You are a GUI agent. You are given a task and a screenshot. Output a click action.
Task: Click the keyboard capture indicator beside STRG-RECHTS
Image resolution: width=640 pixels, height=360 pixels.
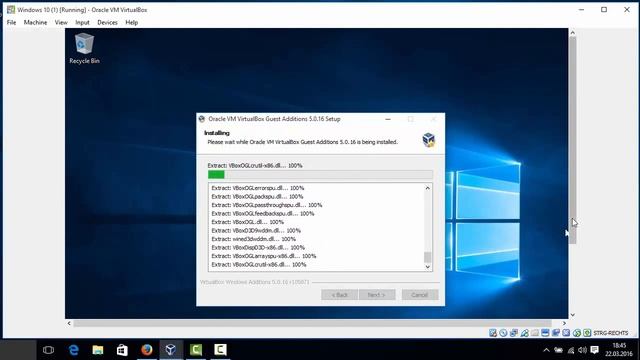587,333
